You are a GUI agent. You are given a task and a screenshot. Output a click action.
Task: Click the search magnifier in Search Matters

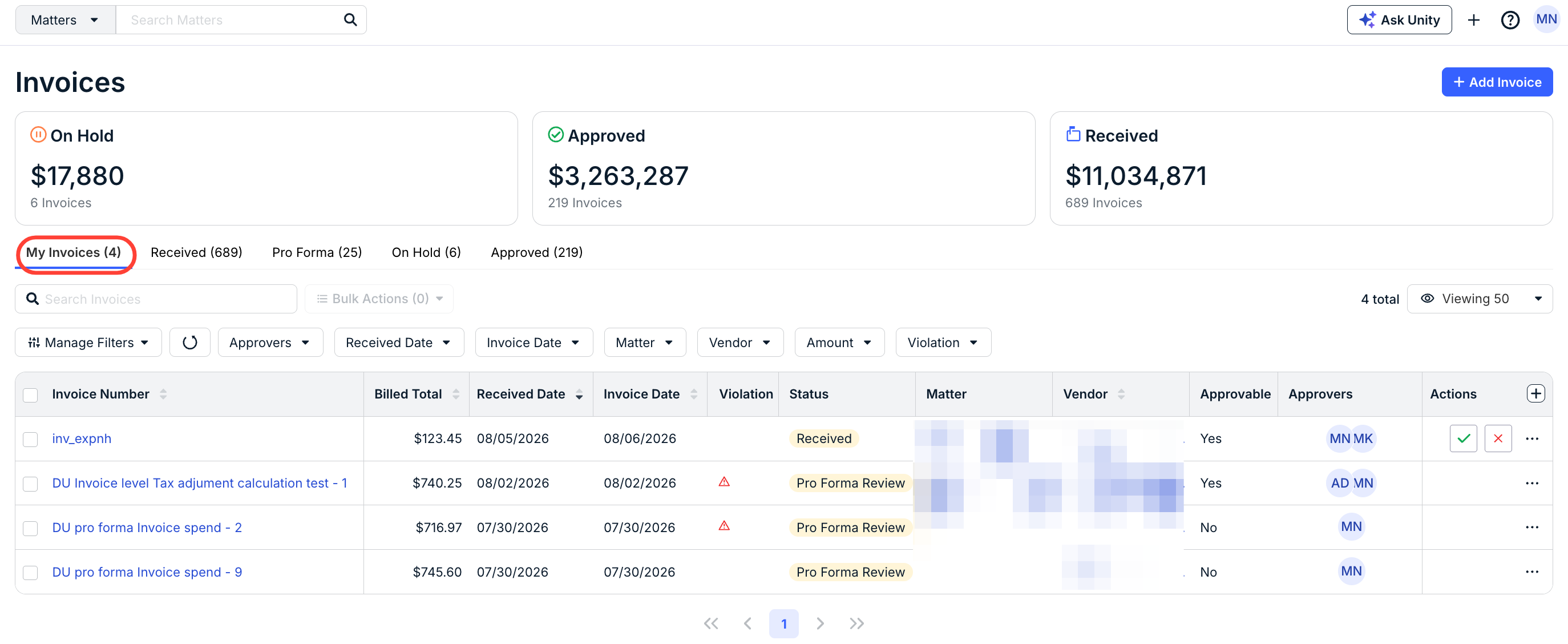(350, 19)
